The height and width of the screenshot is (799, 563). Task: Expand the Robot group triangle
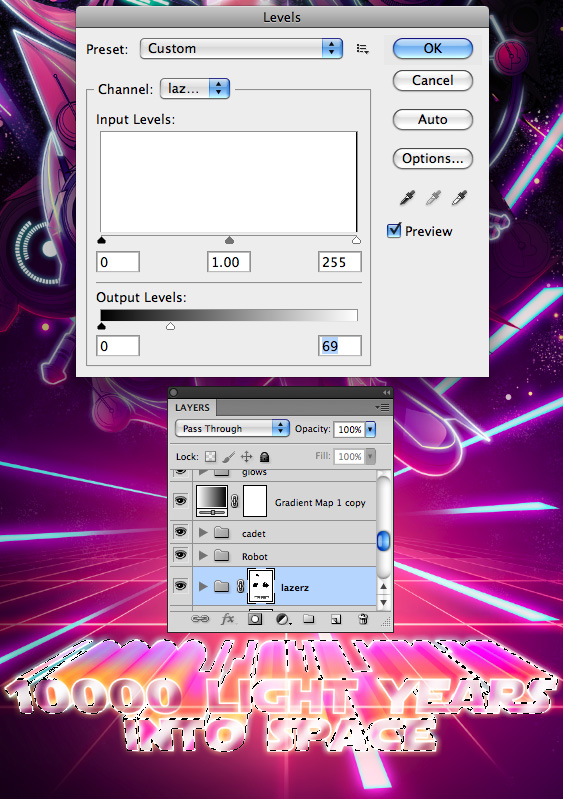pos(203,555)
